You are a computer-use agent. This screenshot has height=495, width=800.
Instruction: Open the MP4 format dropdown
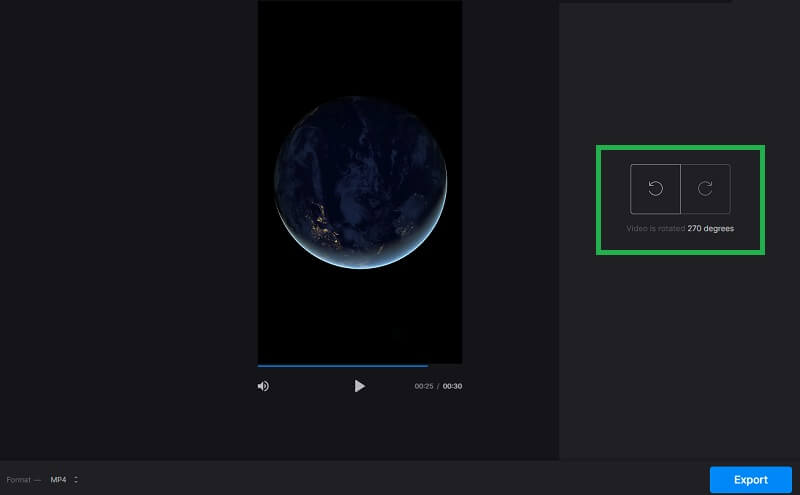[x=64, y=480]
